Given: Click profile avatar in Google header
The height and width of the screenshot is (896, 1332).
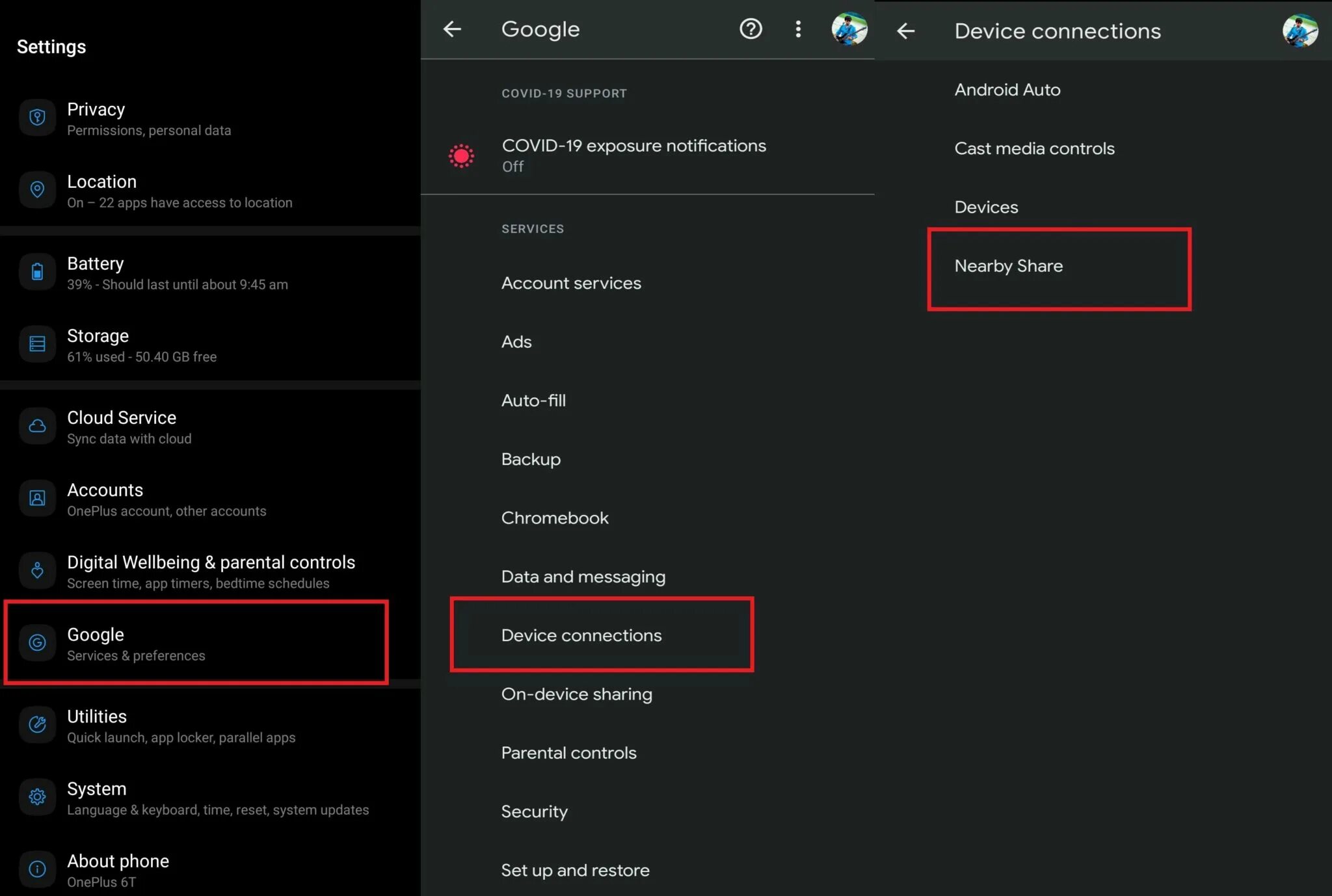Looking at the screenshot, I should (849, 29).
